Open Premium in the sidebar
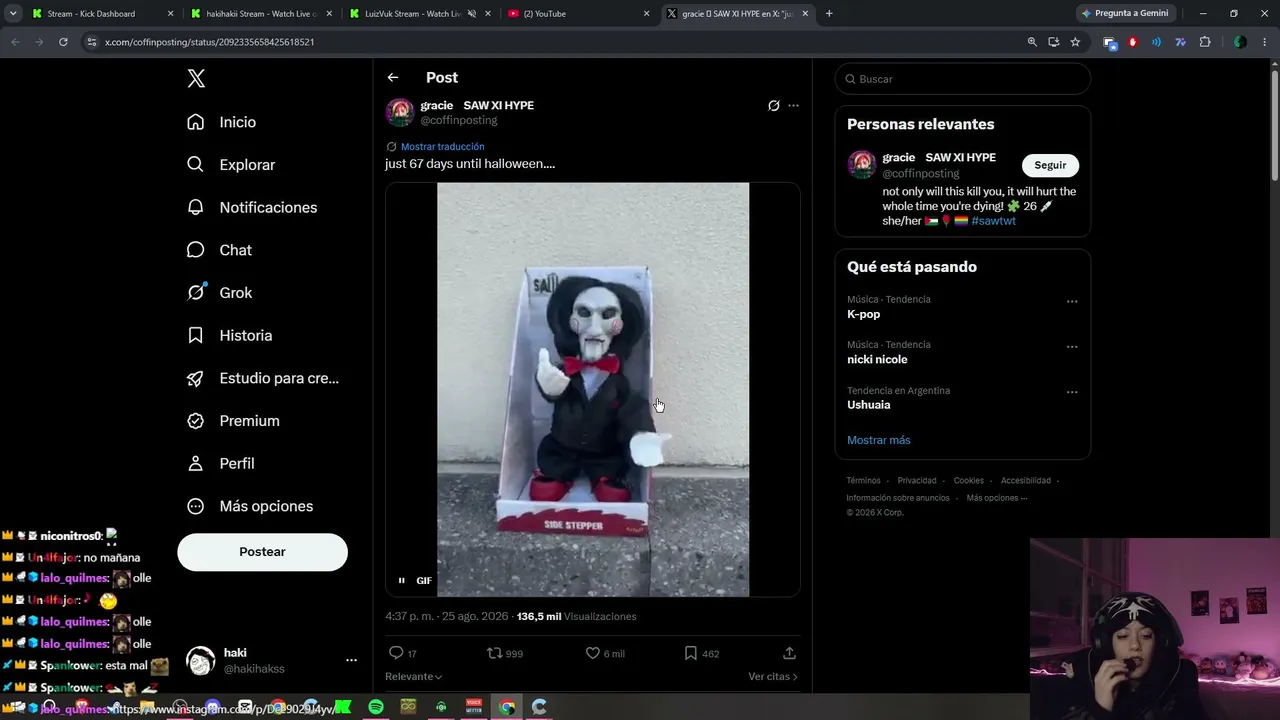This screenshot has height=720, width=1280. (233, 421)
